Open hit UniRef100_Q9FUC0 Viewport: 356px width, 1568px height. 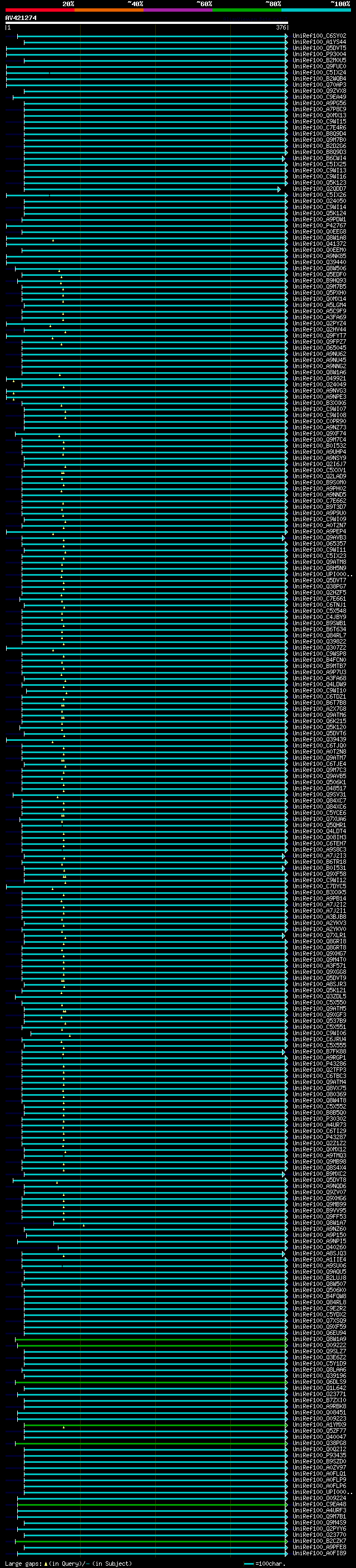[x=319, y=66]
